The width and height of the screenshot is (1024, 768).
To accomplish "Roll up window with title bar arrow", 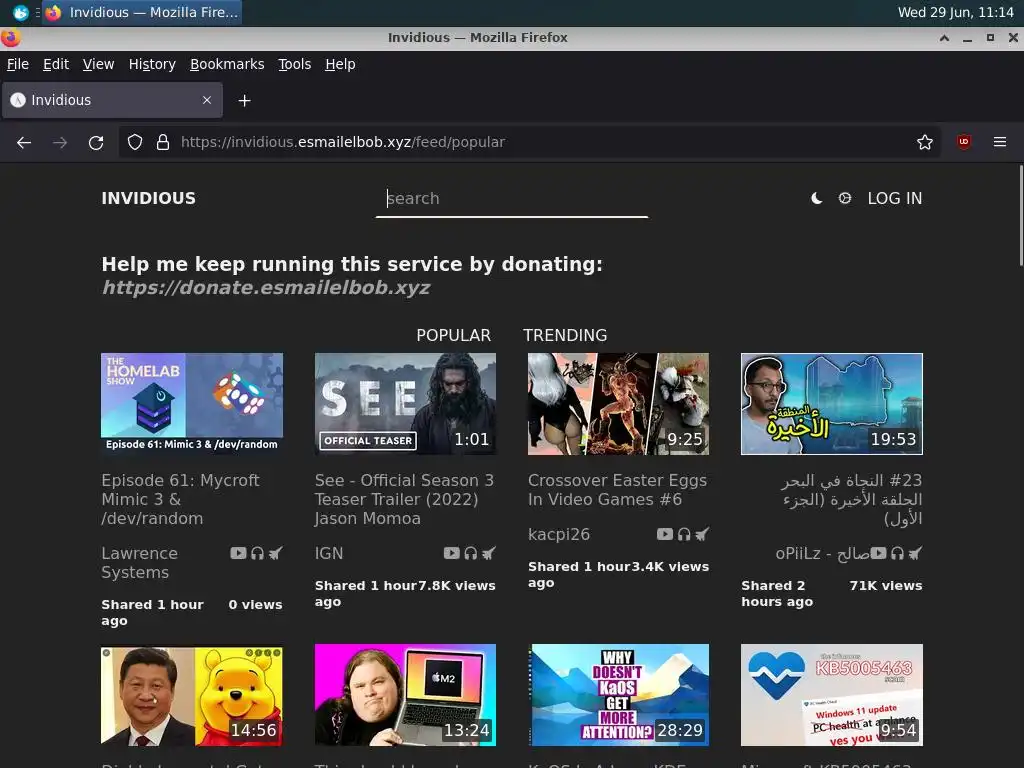I will (944, 38).
